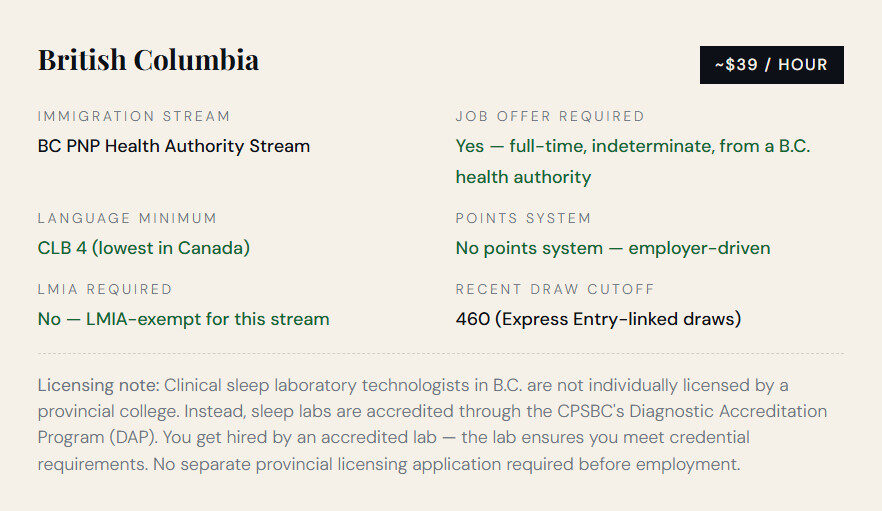Click the British Columbia heading
This screenshot has height=511, width=882.
[148, 60]
